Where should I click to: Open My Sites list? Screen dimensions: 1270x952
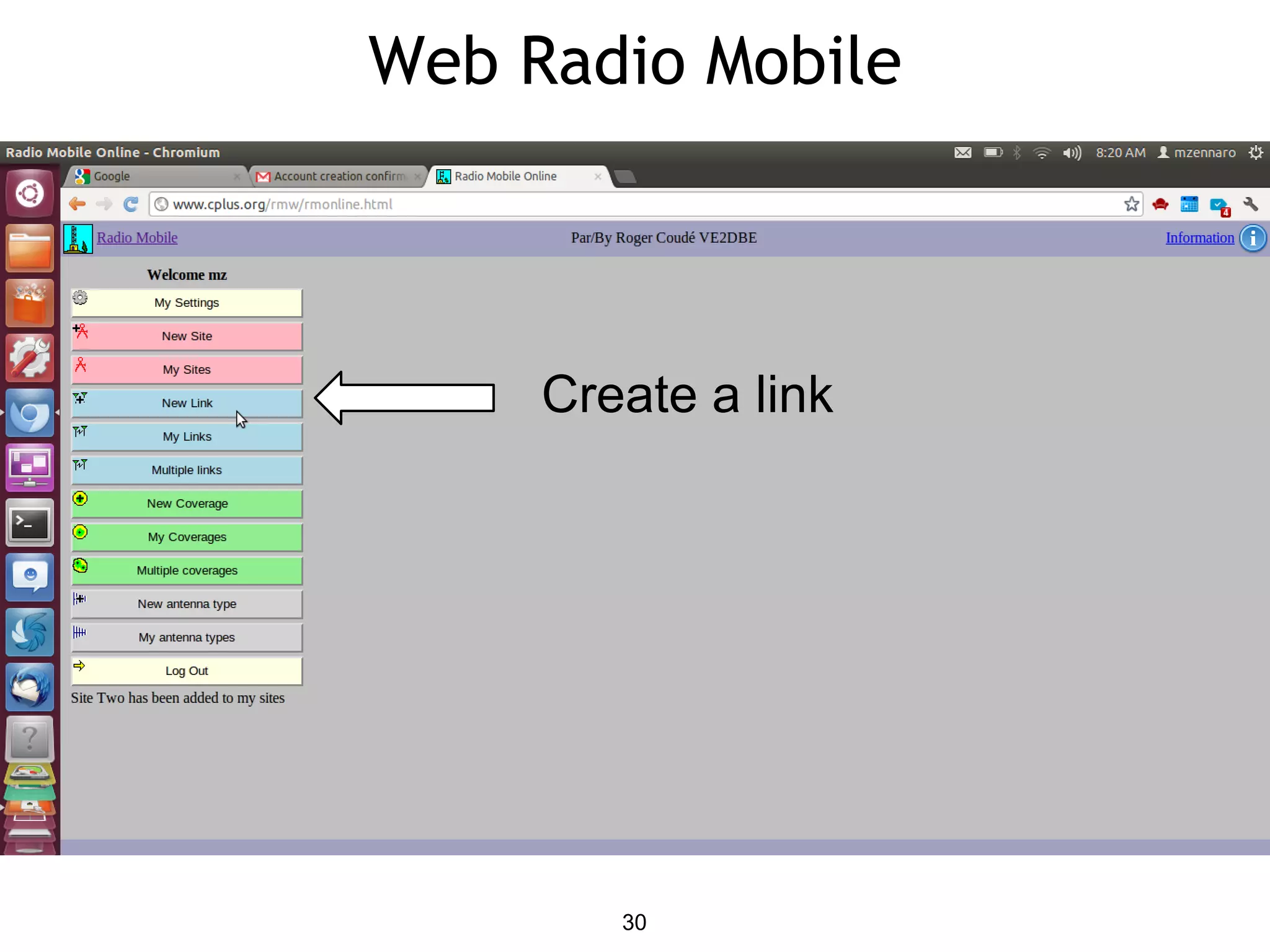(187, 369)
